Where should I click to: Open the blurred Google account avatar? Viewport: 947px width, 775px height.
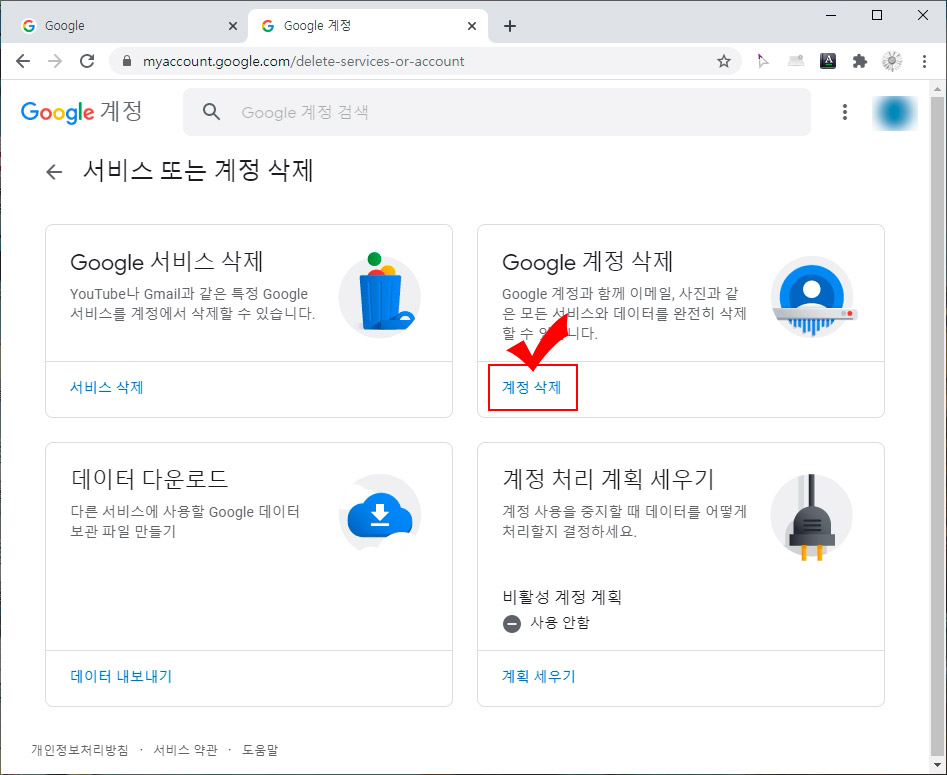point(894,112)
